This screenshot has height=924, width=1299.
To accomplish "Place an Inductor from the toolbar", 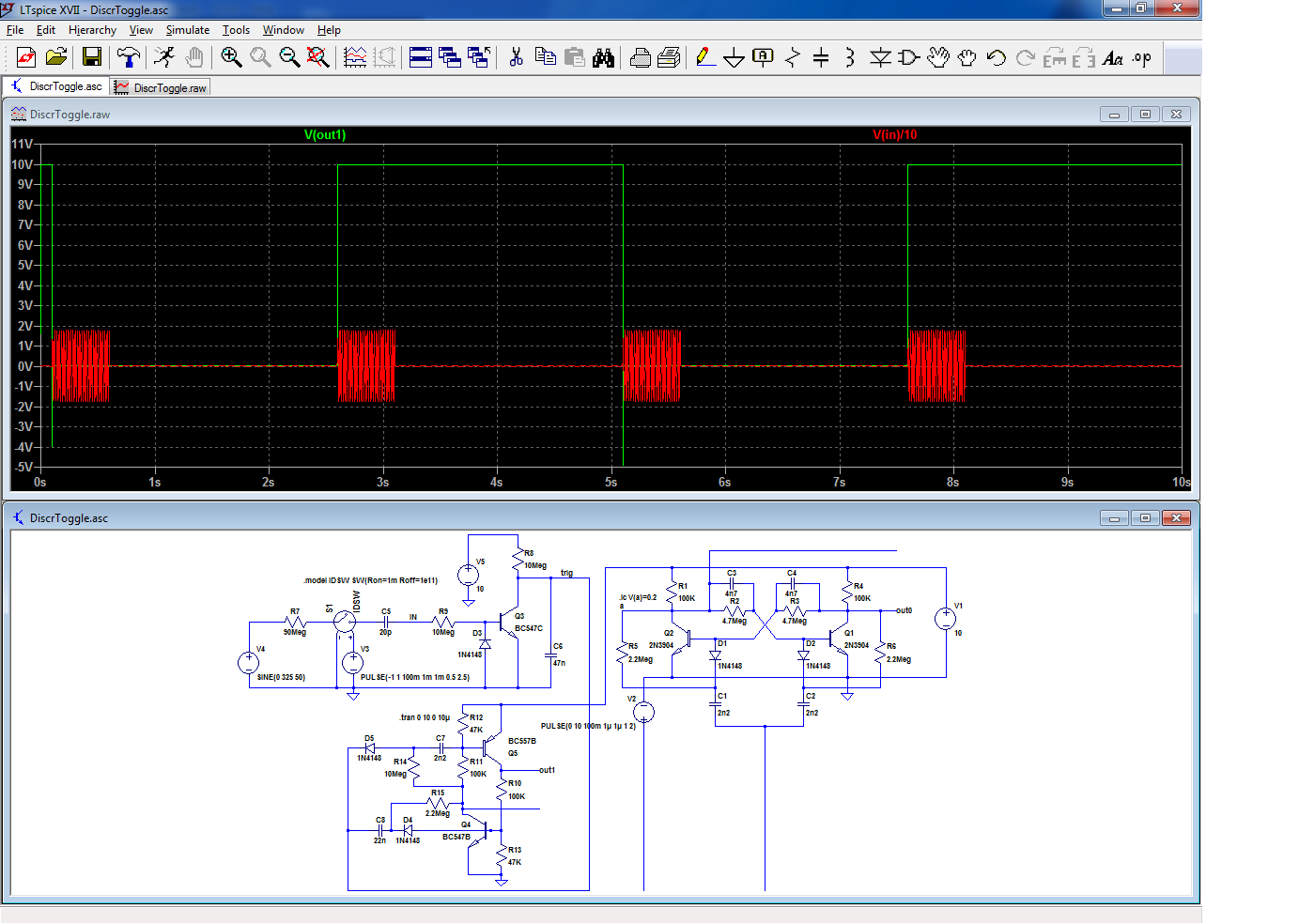I will pyautogui.click(x=850, y=57).
